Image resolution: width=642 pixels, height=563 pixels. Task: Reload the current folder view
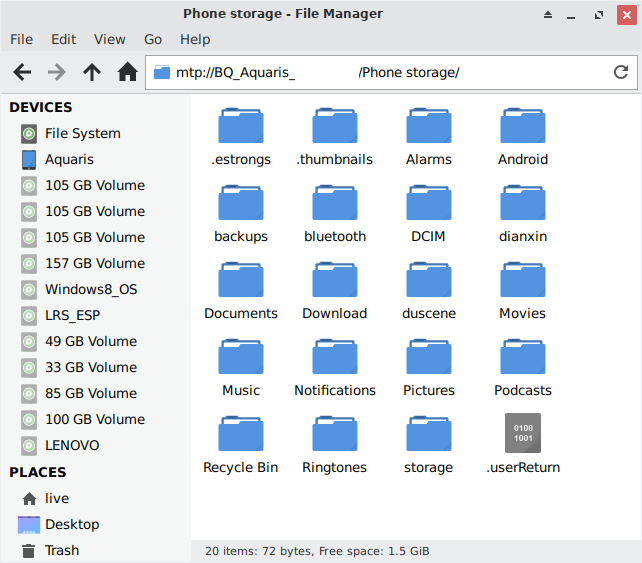tap(620, 72)
